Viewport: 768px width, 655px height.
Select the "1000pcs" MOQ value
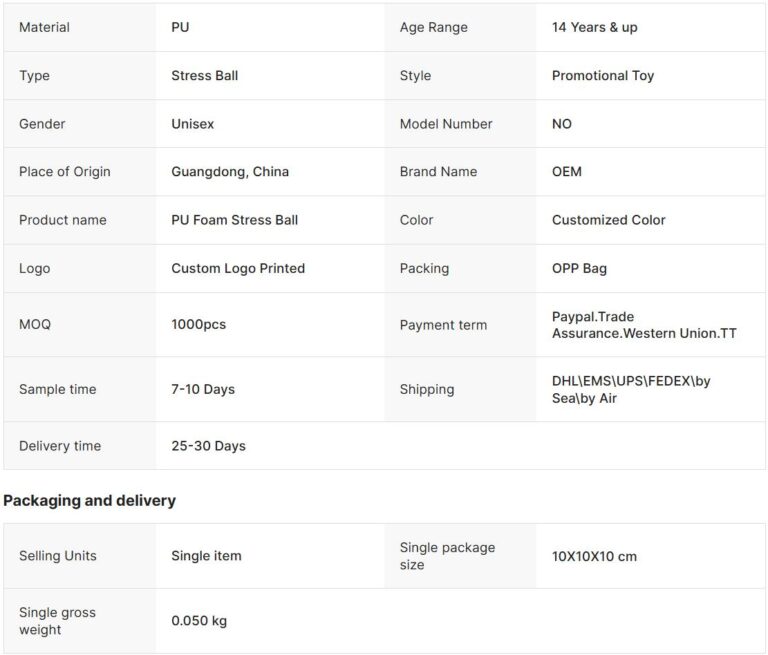tap(198, 325)
